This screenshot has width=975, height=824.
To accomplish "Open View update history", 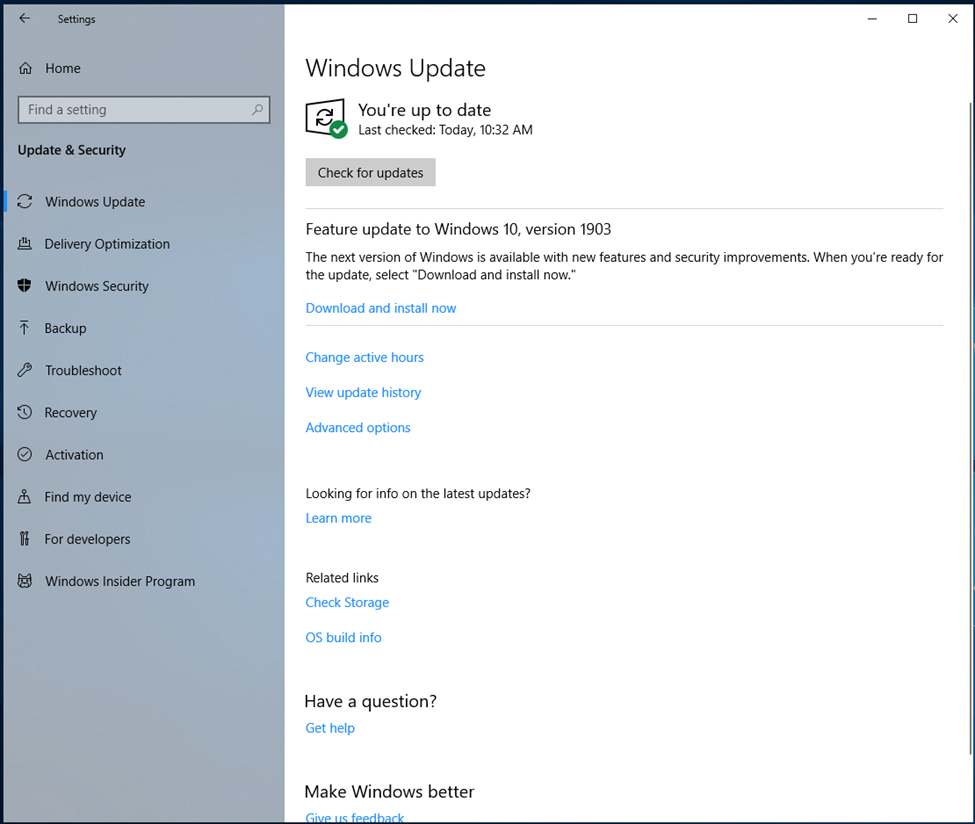I will coord(363,392).
